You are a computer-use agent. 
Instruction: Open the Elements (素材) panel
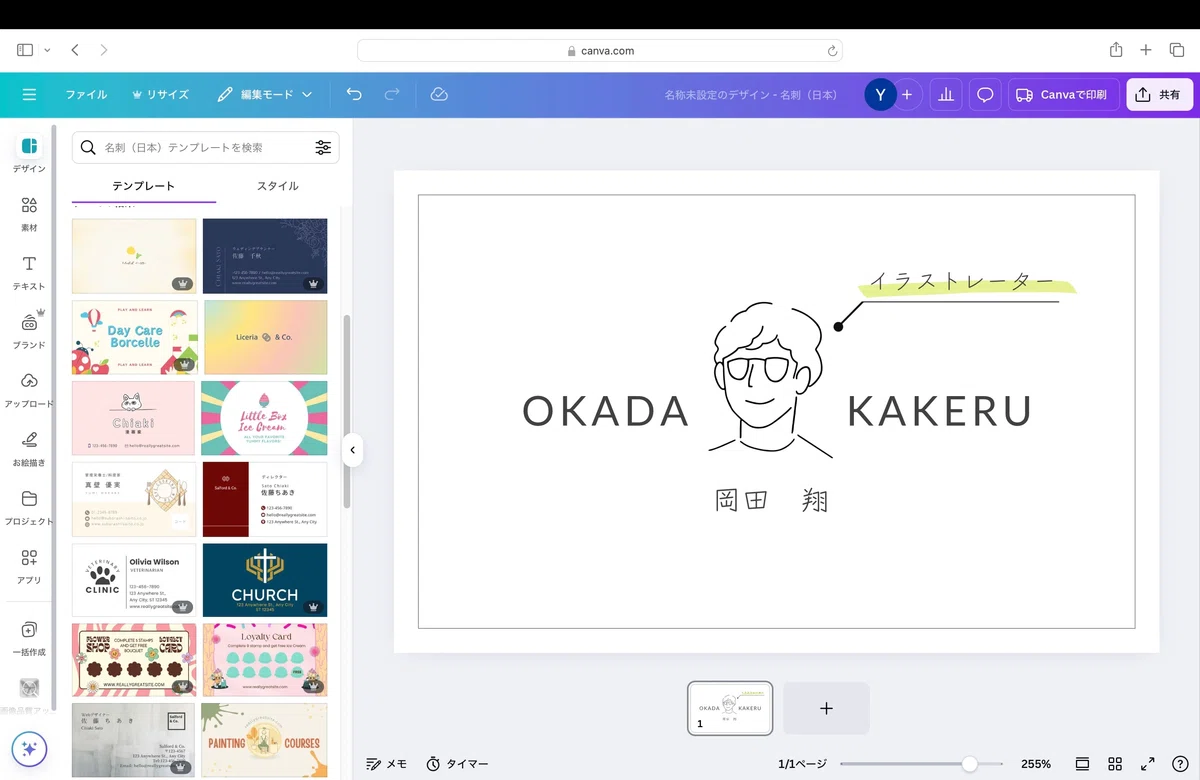(29, 213)
